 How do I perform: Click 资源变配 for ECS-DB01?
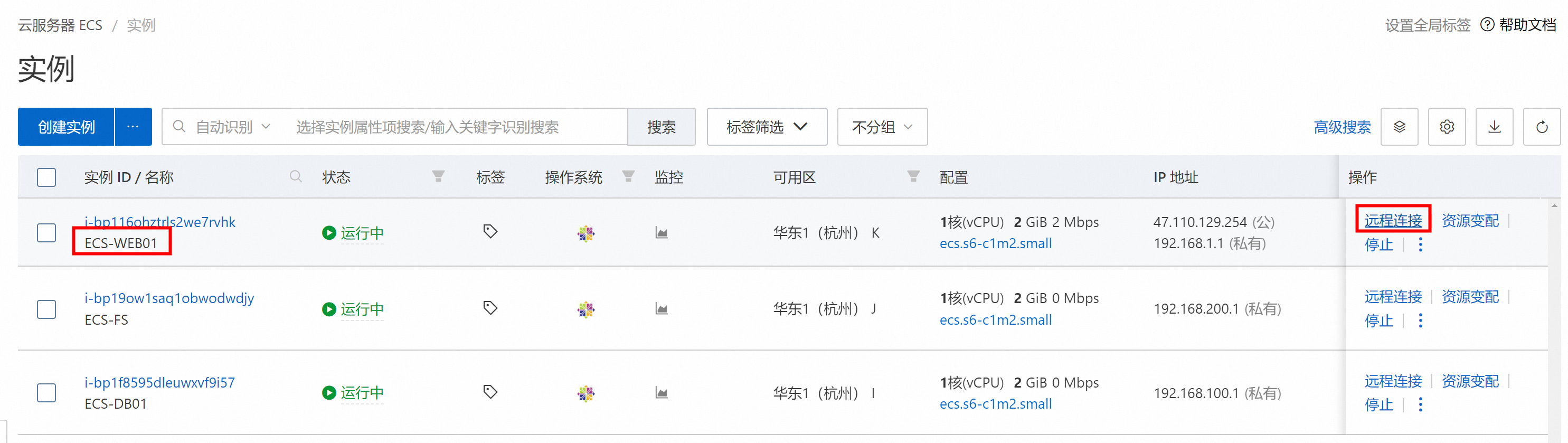[1470, 381]
